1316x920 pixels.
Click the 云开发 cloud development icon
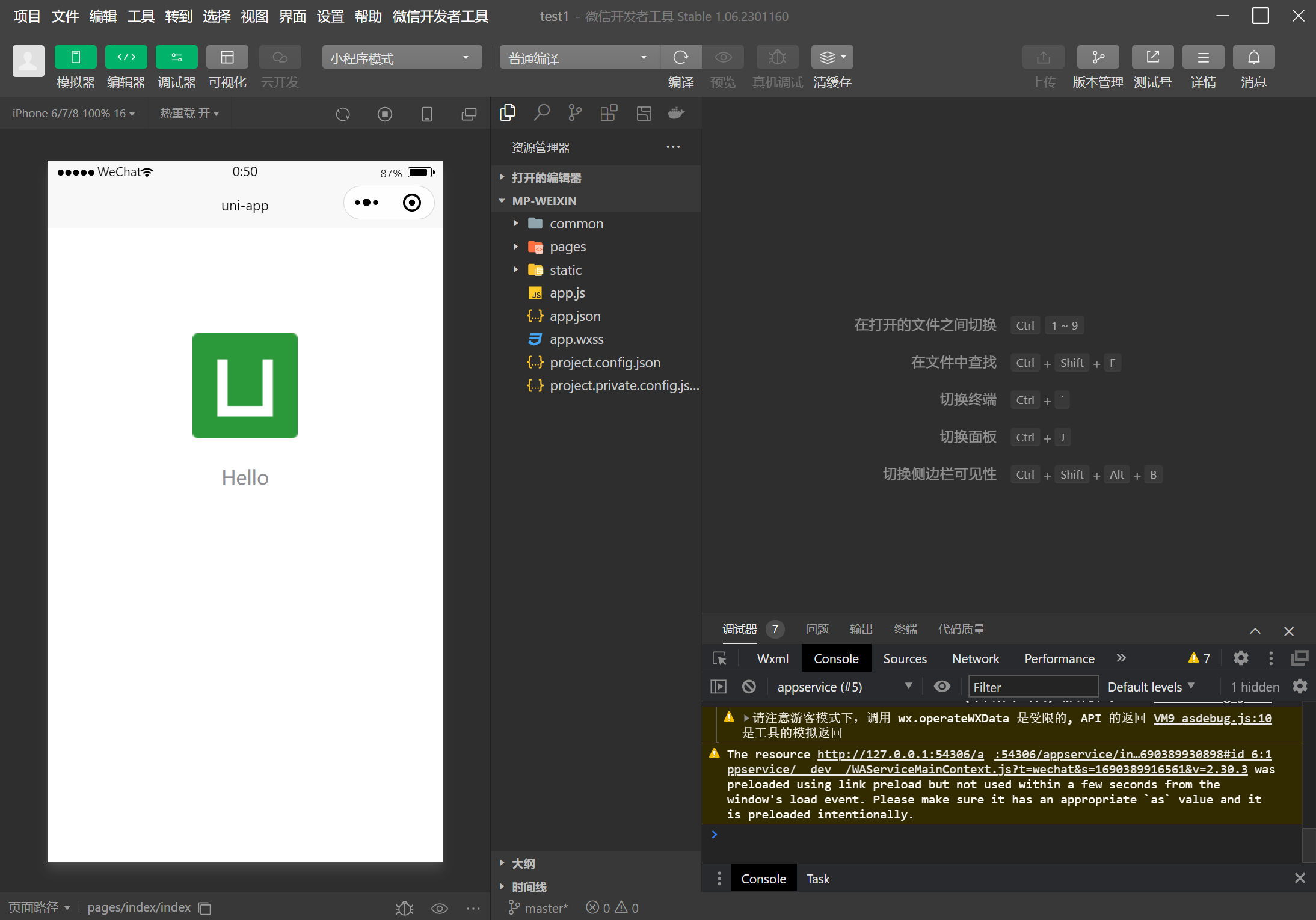pos(280,57)
